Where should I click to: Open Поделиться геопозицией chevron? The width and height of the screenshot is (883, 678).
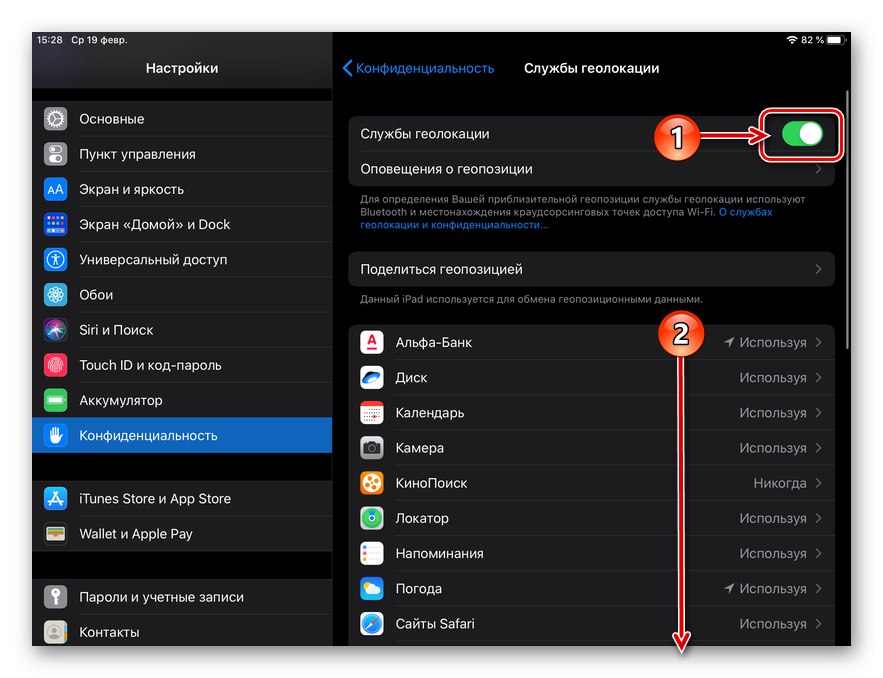pos(818,269)
